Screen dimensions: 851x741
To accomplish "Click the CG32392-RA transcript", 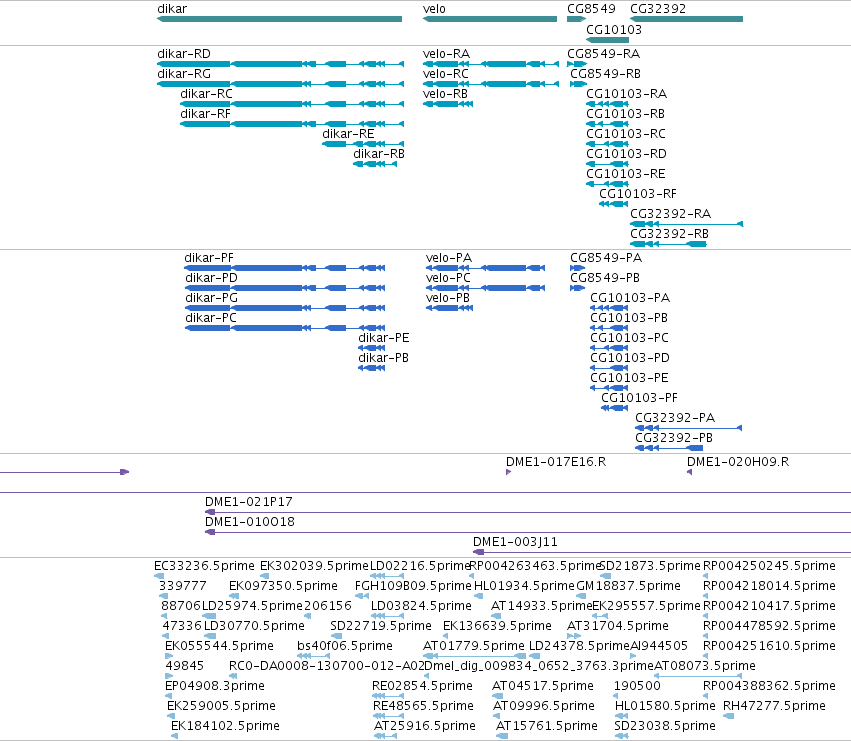I will (x=687, y=224).
